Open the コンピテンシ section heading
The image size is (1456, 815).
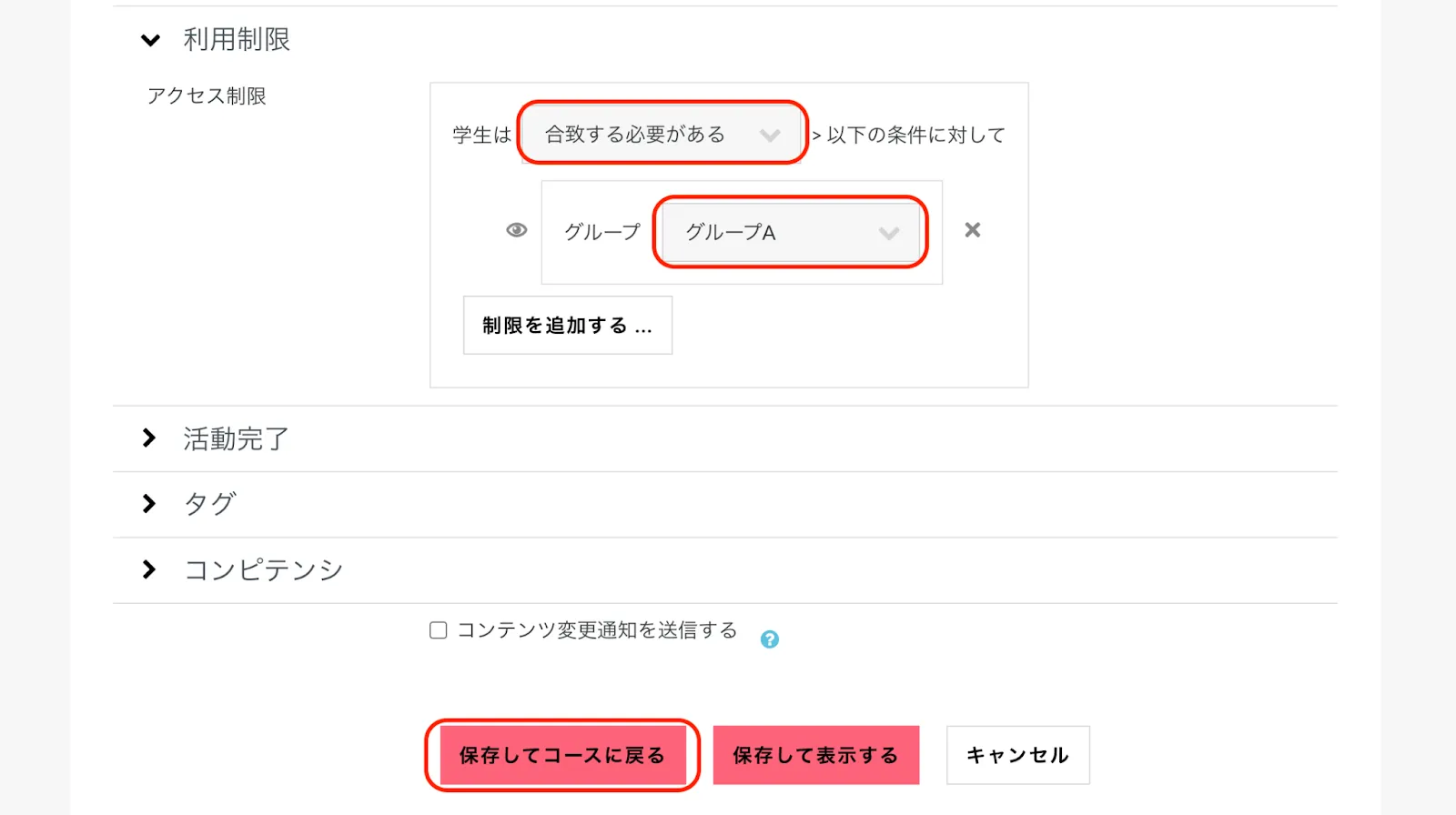pos(264,570)
